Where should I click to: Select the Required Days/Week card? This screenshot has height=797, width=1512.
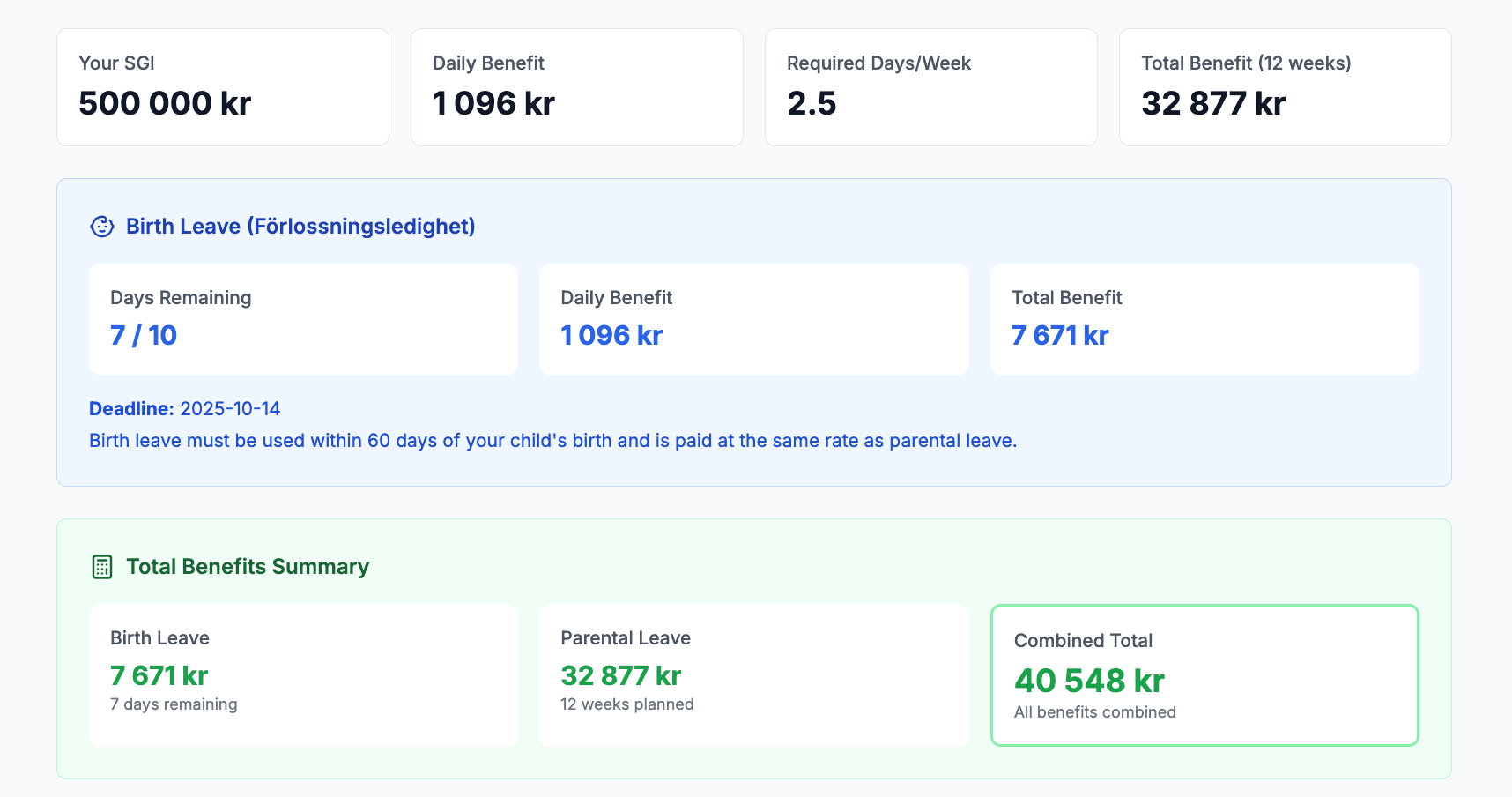coord(931,87)
